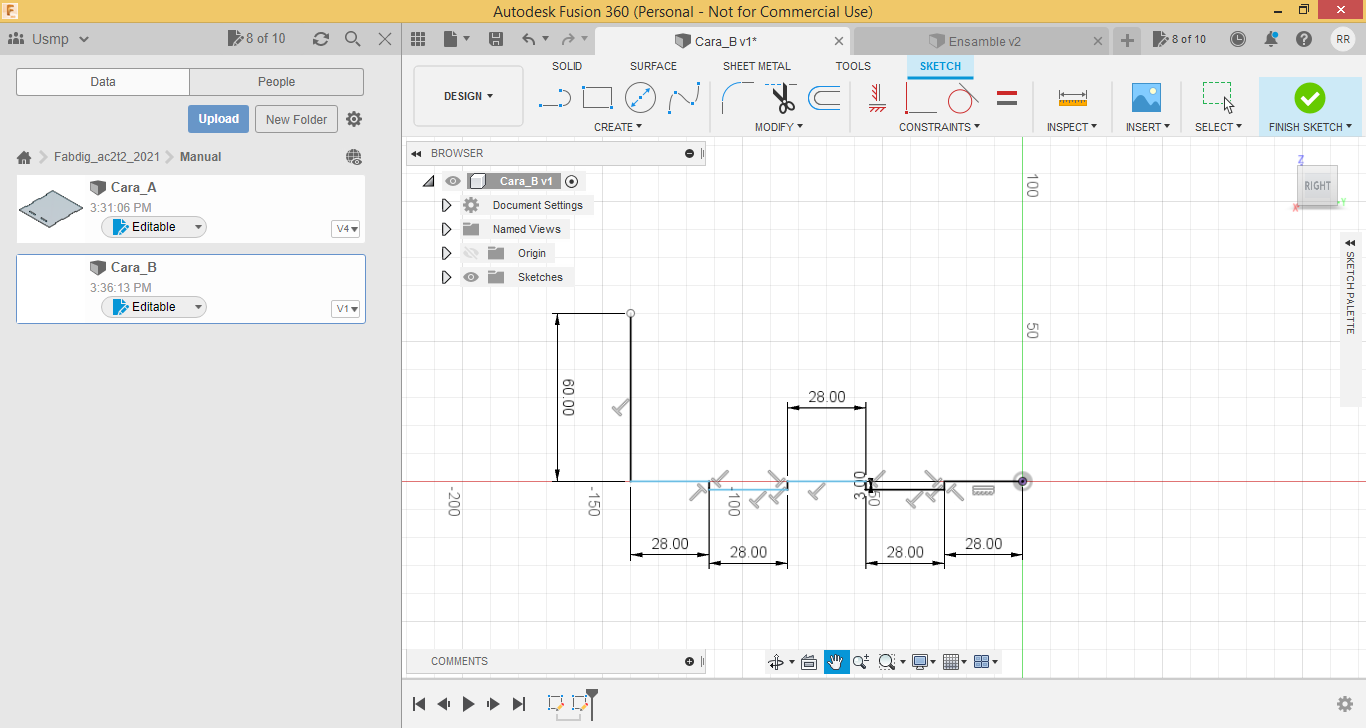Click the Cara_A file thumbnail
The image size is (1366, 728).
click(52, 208)
